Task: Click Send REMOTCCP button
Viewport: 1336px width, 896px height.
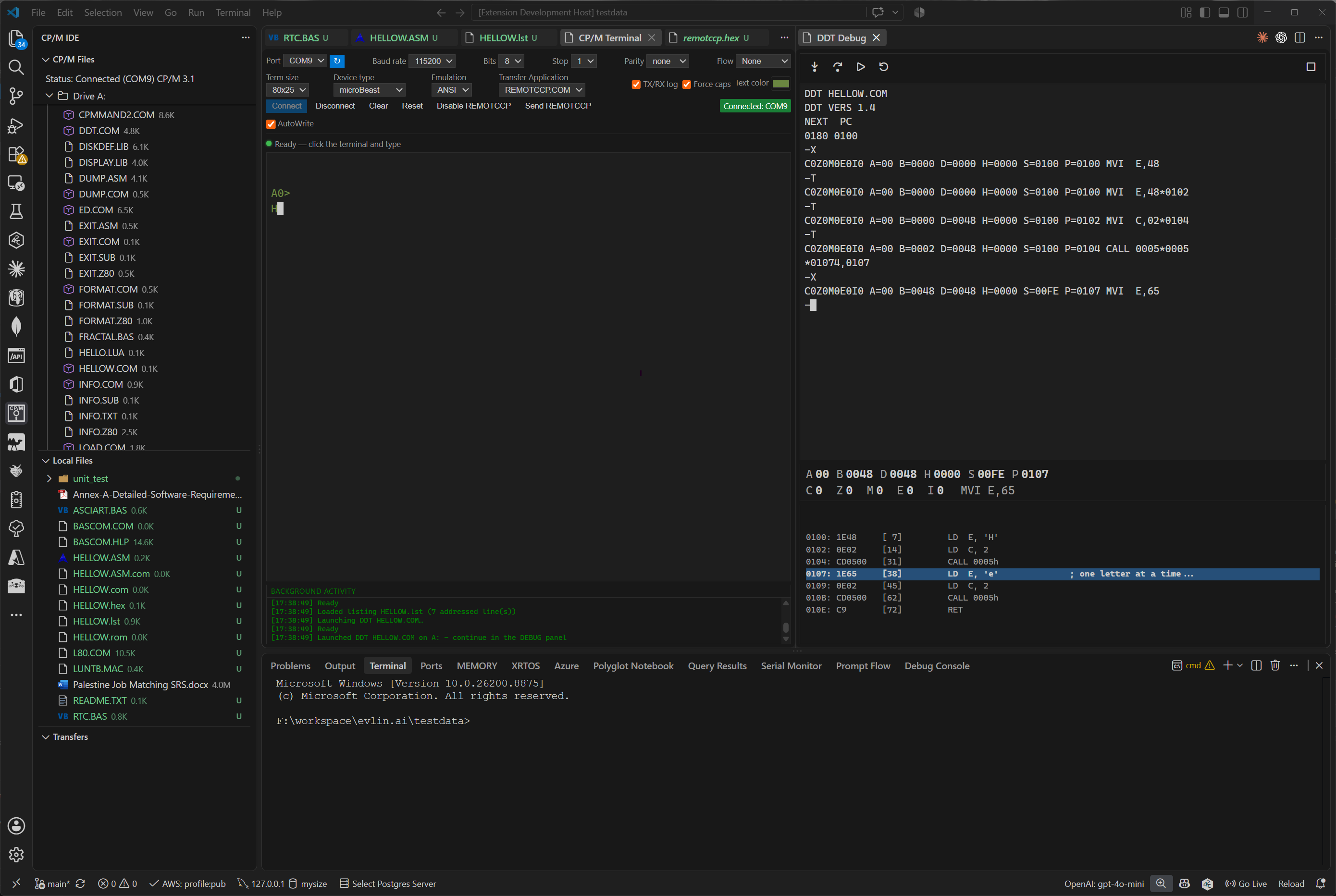Action: 558,106
